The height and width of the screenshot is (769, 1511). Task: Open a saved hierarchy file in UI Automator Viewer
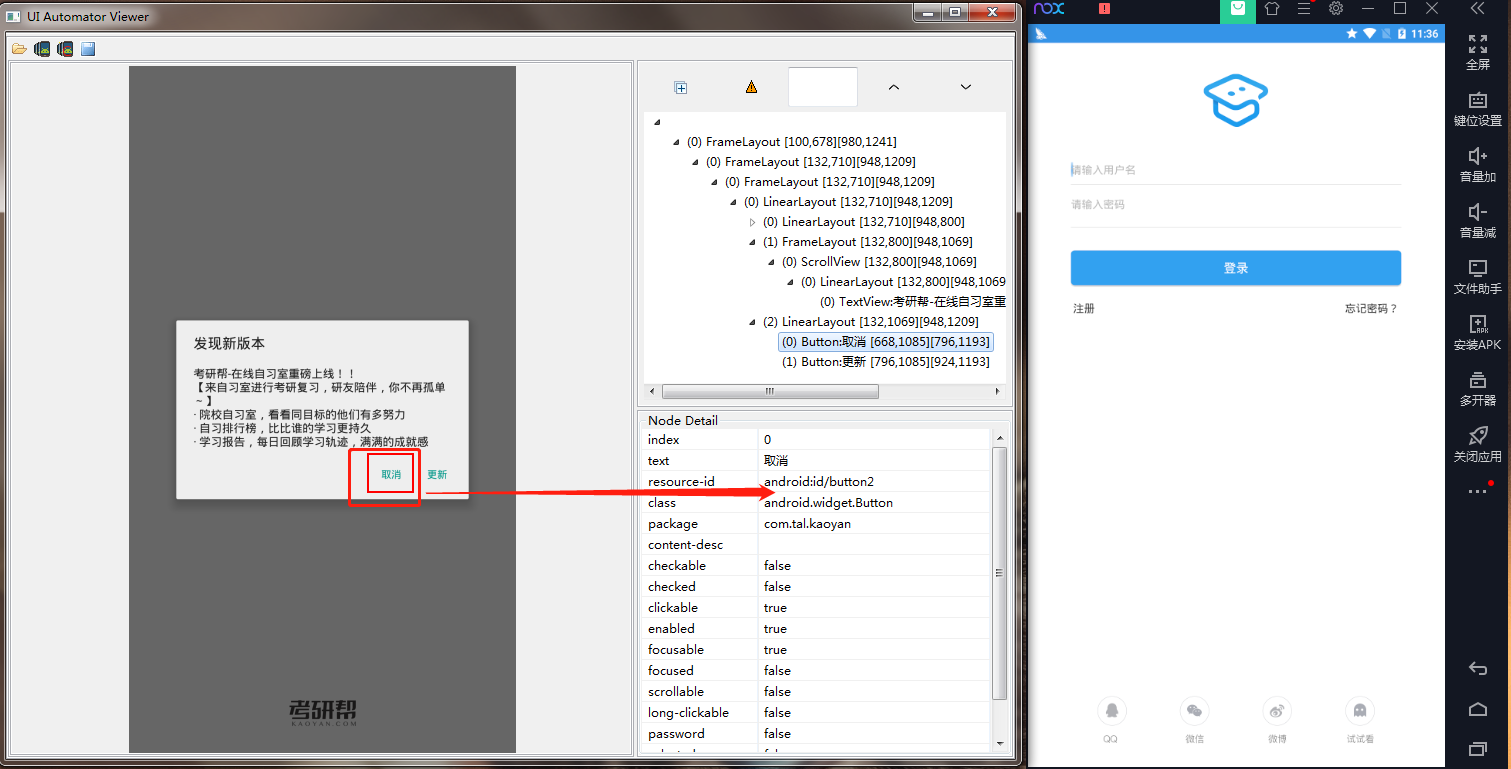click(x=19, y=49)
